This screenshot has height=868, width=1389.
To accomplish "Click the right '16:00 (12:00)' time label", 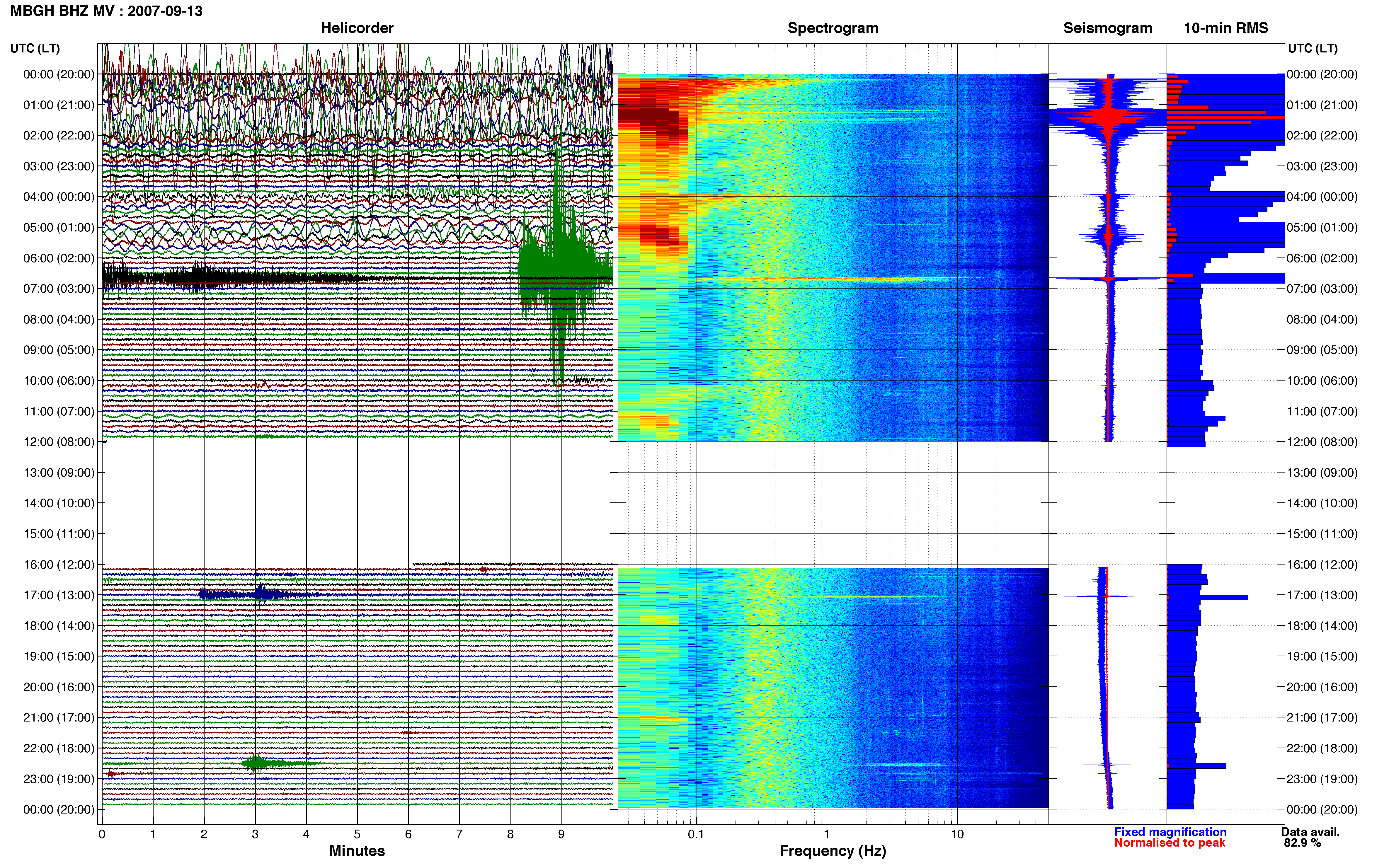I will (1322, 564).
